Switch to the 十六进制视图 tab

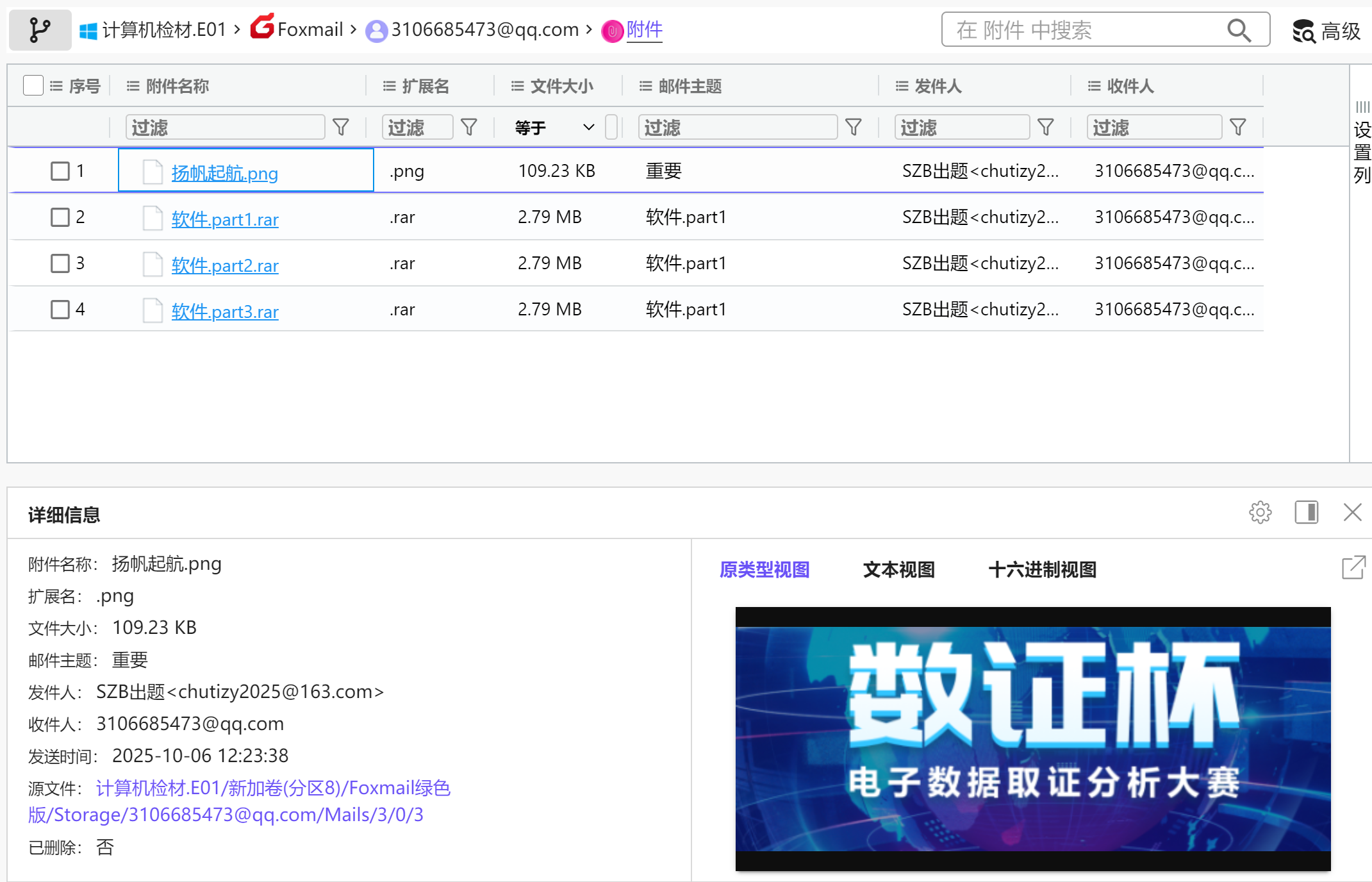(x=1042, y=569)
